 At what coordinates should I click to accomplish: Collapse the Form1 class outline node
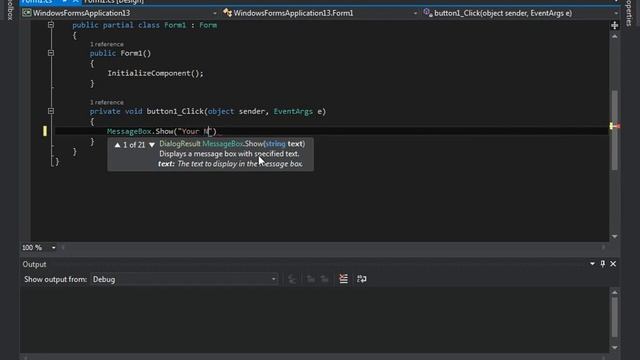(51, 25)
